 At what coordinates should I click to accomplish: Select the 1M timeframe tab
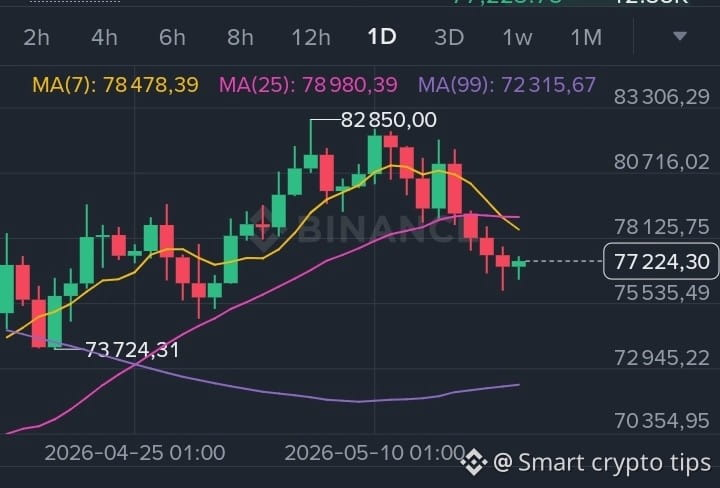click(586, 37)
